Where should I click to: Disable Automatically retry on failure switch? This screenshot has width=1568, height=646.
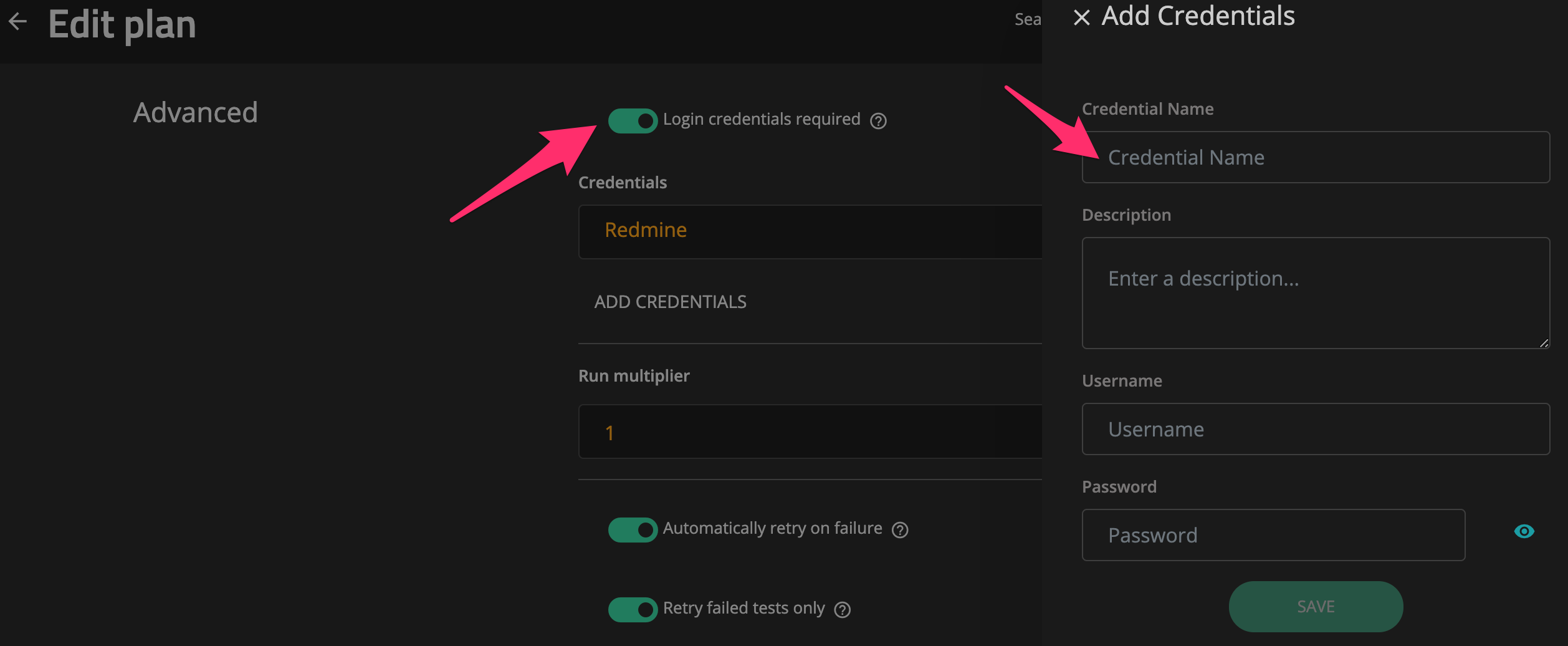[x=633, y=530]
